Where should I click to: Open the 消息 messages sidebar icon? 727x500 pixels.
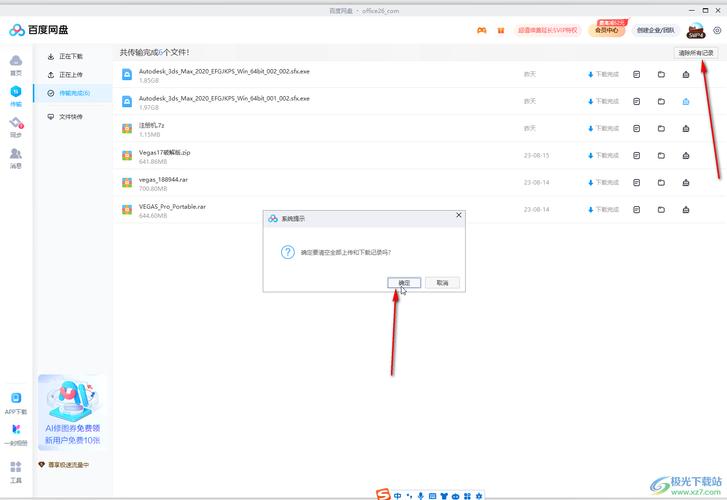16,159
